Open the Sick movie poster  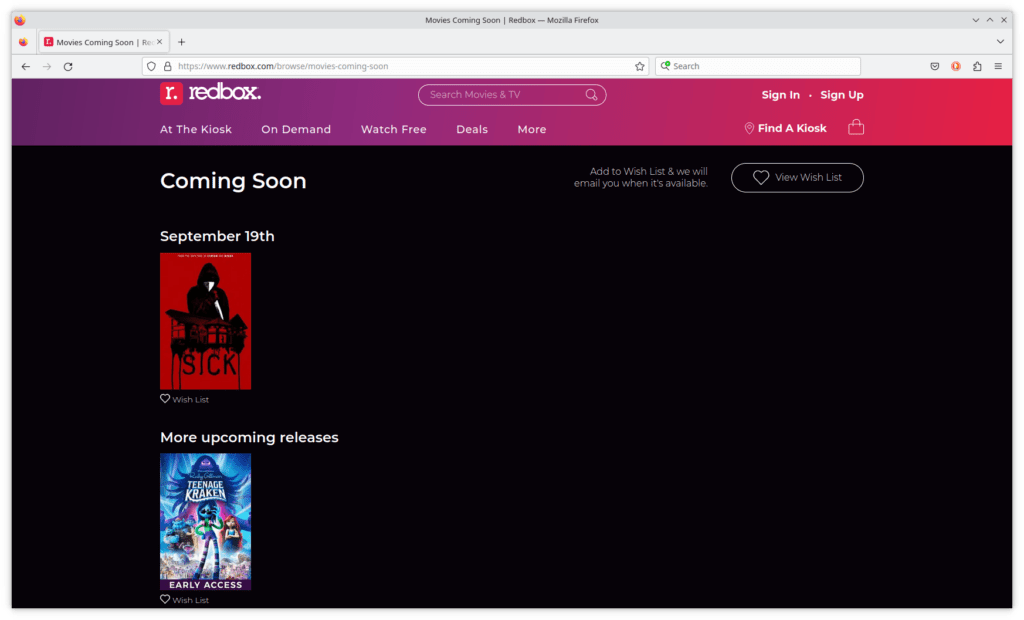point(206,321)
